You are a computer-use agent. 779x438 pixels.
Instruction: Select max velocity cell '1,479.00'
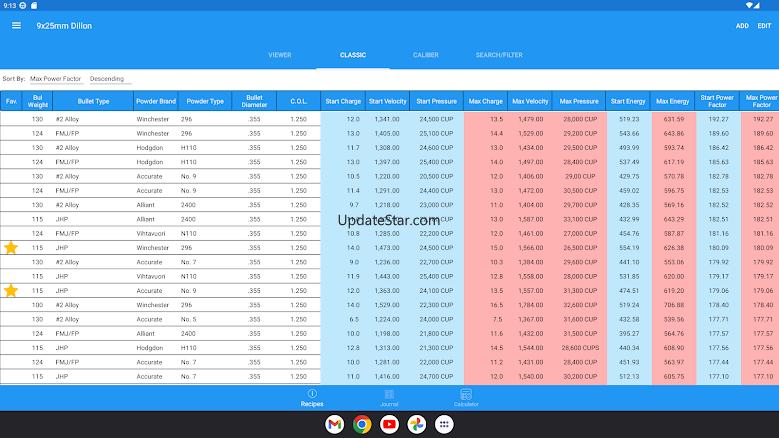click(x=531, y=119)
